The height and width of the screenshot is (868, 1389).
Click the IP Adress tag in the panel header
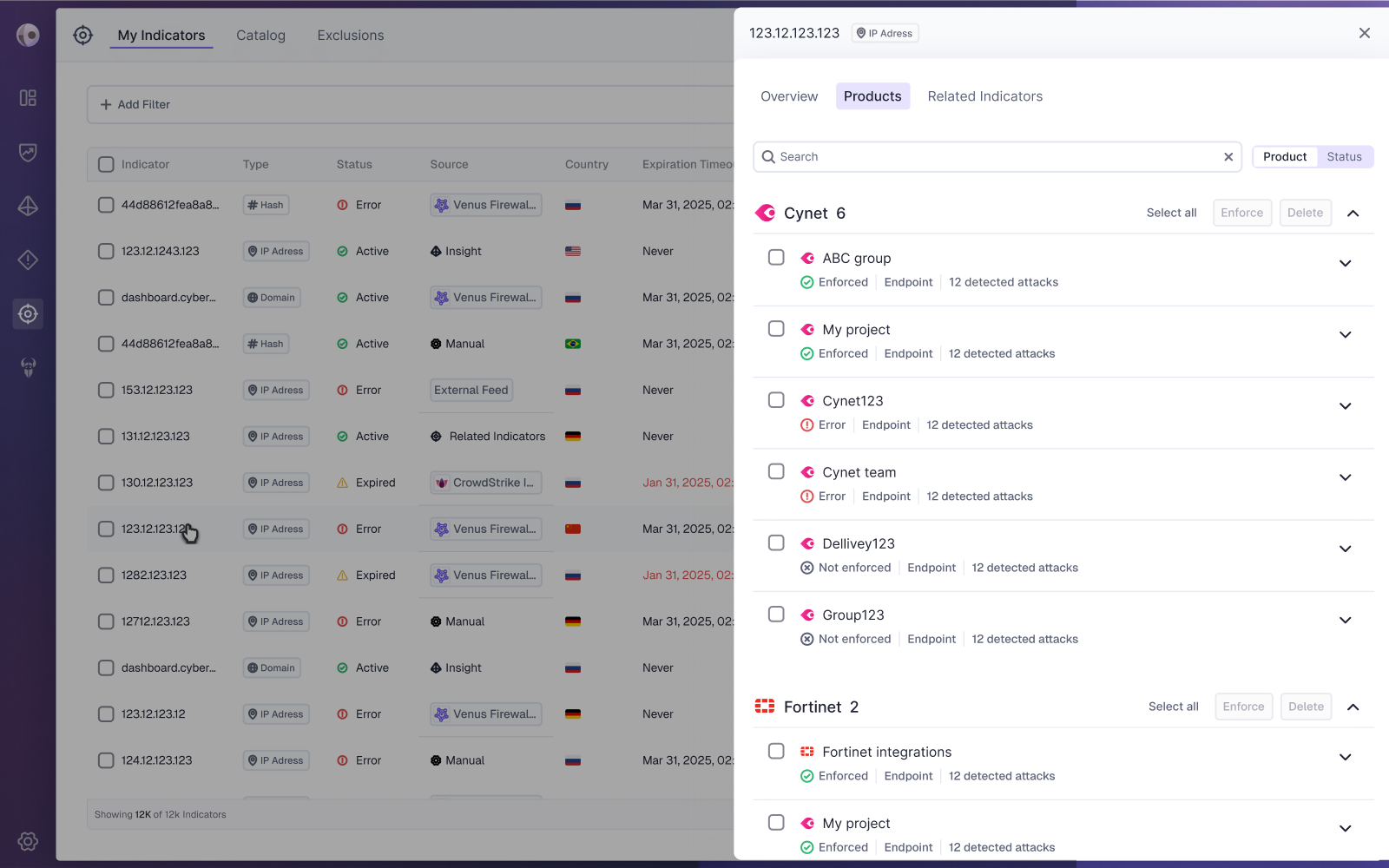point(885,33)
